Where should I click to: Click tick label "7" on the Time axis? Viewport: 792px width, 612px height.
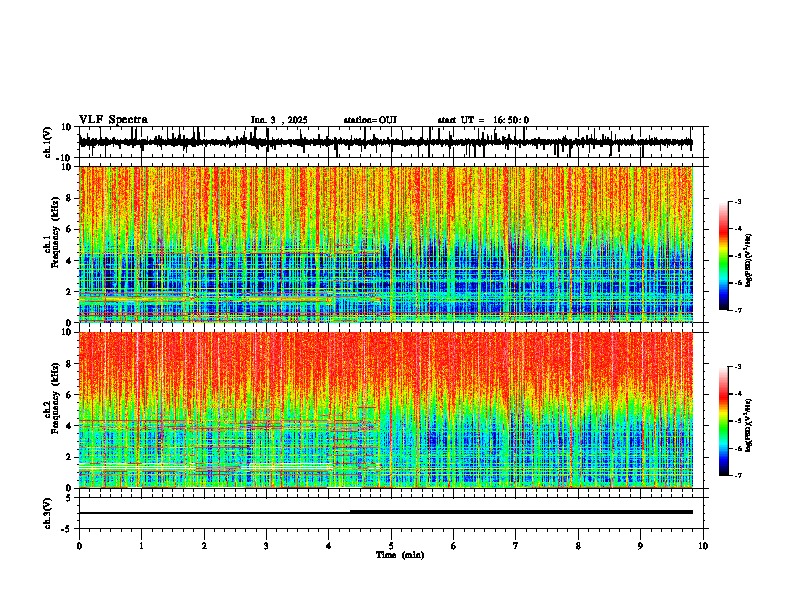516,546
